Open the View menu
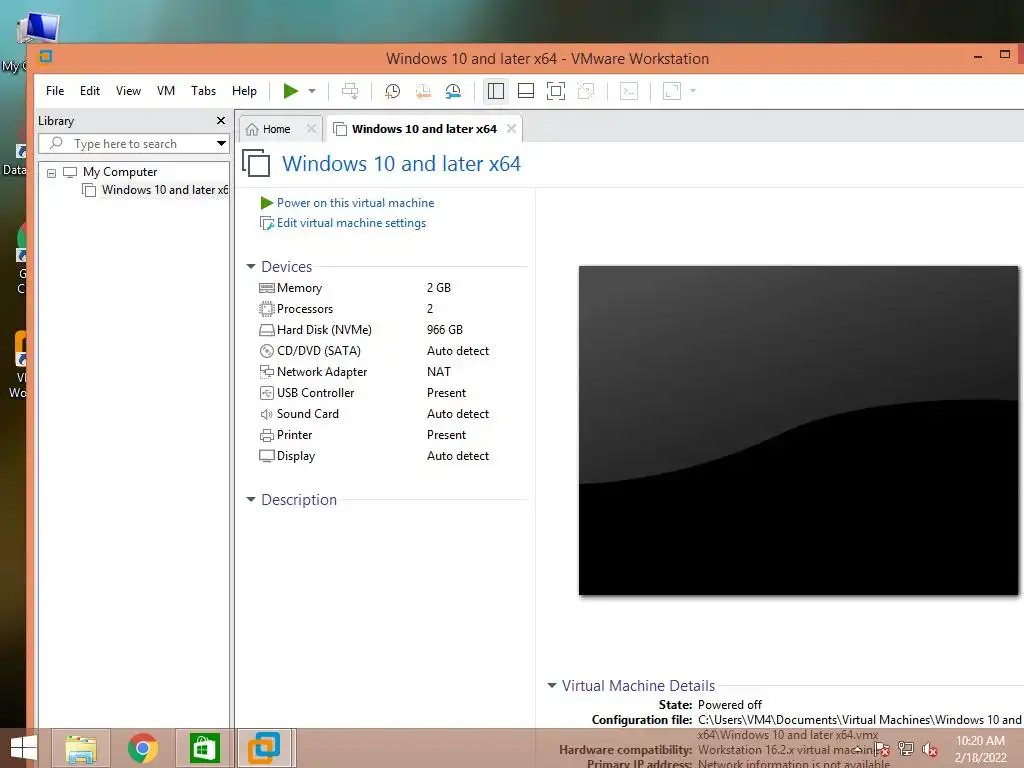The width and height of the screenshot is (1024, 768). point(129,91)
